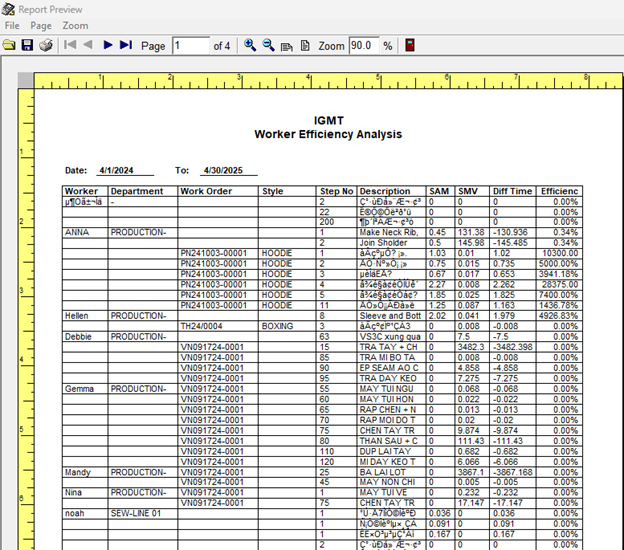Click description Join Sholder

pos(383,243)
